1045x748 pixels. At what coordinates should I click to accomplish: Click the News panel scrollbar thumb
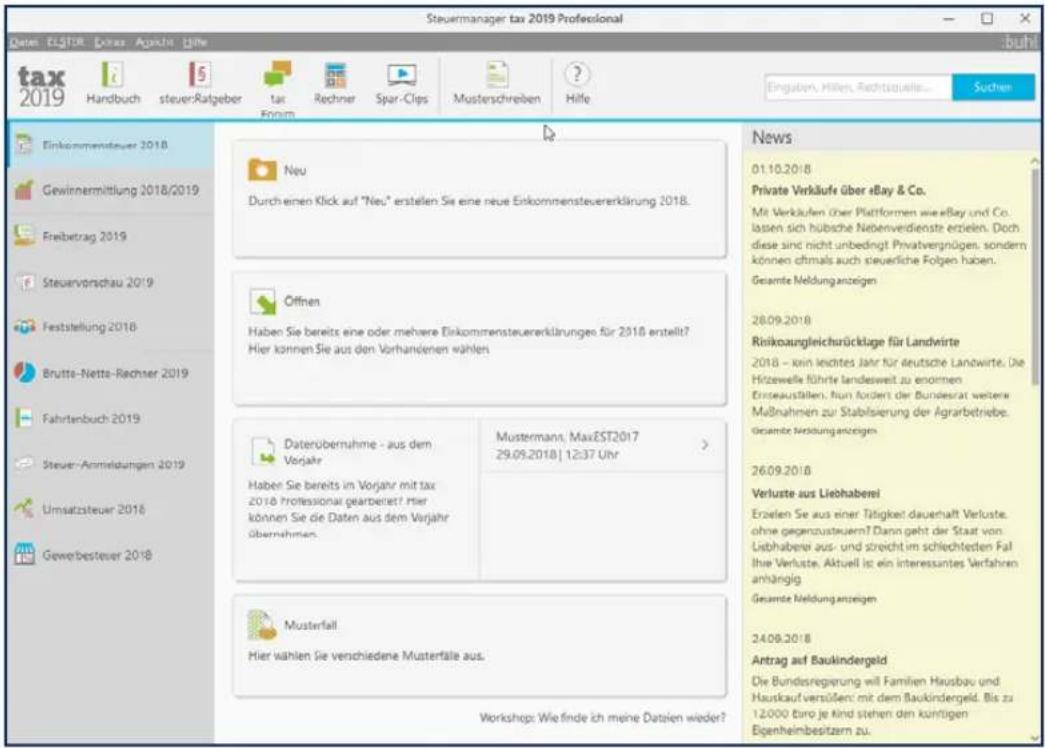(1034, 277)
